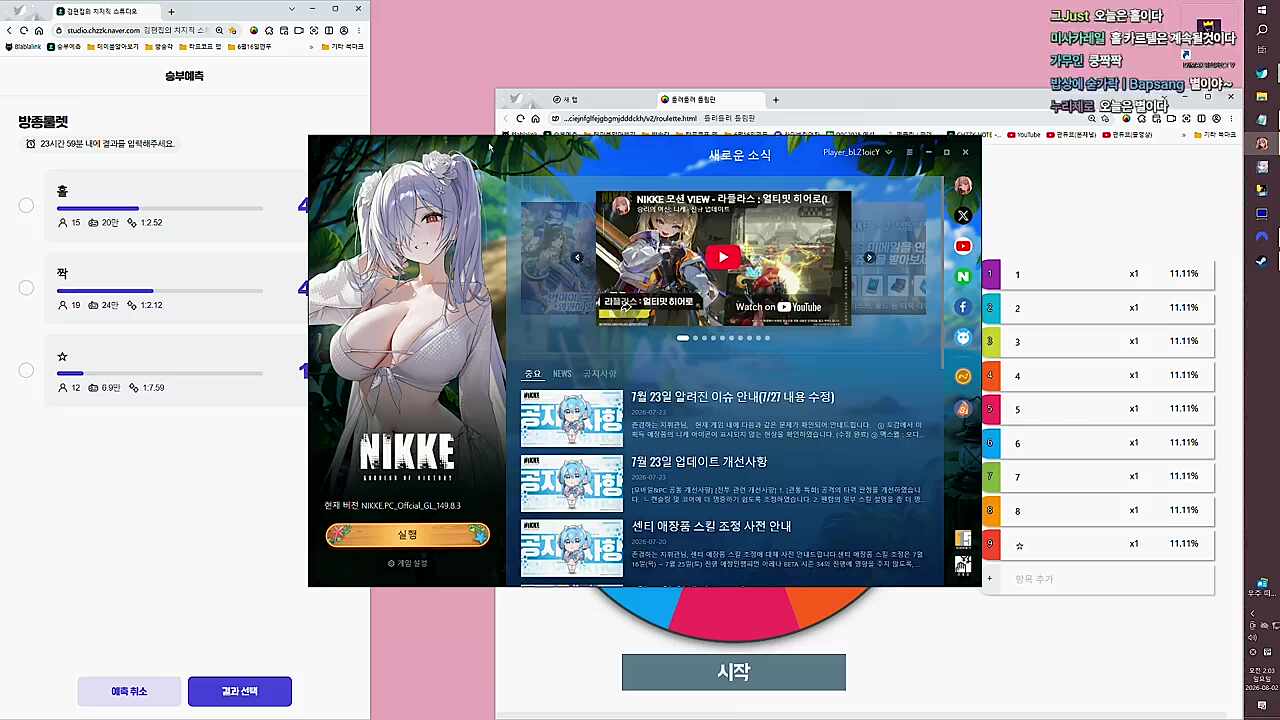This screenshot has width=1280, height=720.
Task: Click thumbnail of 업데이트 개선사항 notice
Action: (572, 483)
